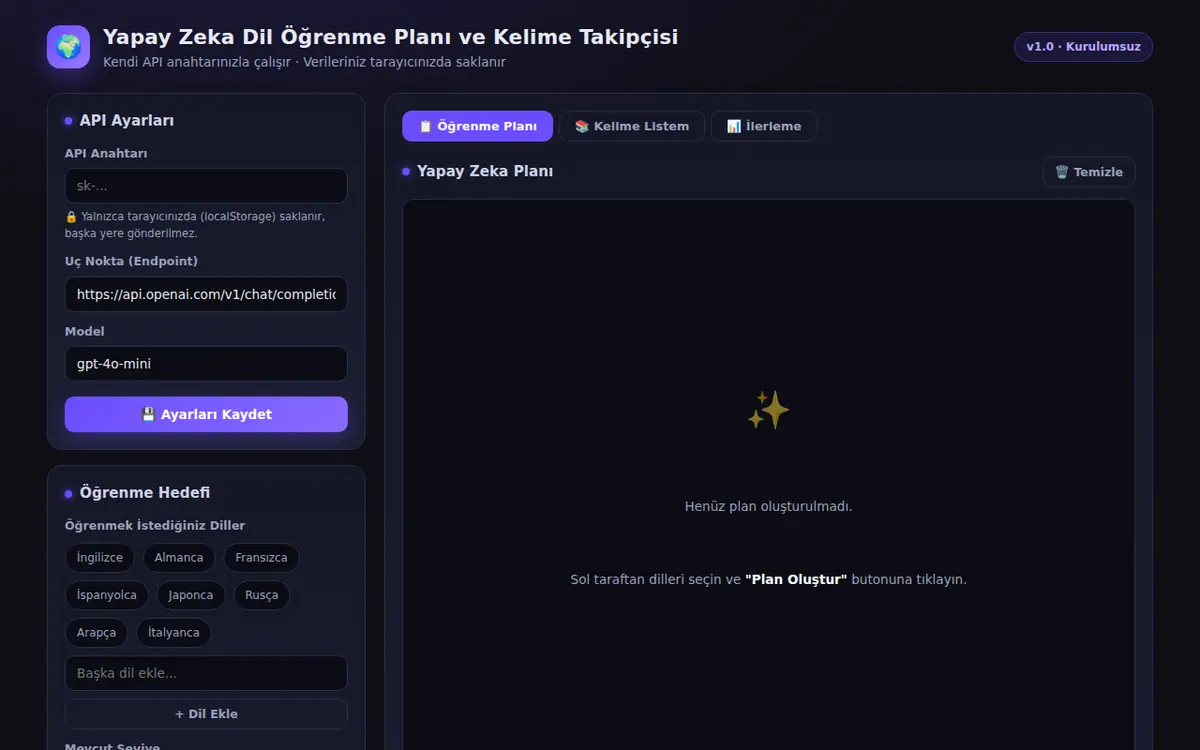Open the Öğrenme Planı tab
Image resolution: width=1200 pixels, height=750 pixels.
point(477,126)
